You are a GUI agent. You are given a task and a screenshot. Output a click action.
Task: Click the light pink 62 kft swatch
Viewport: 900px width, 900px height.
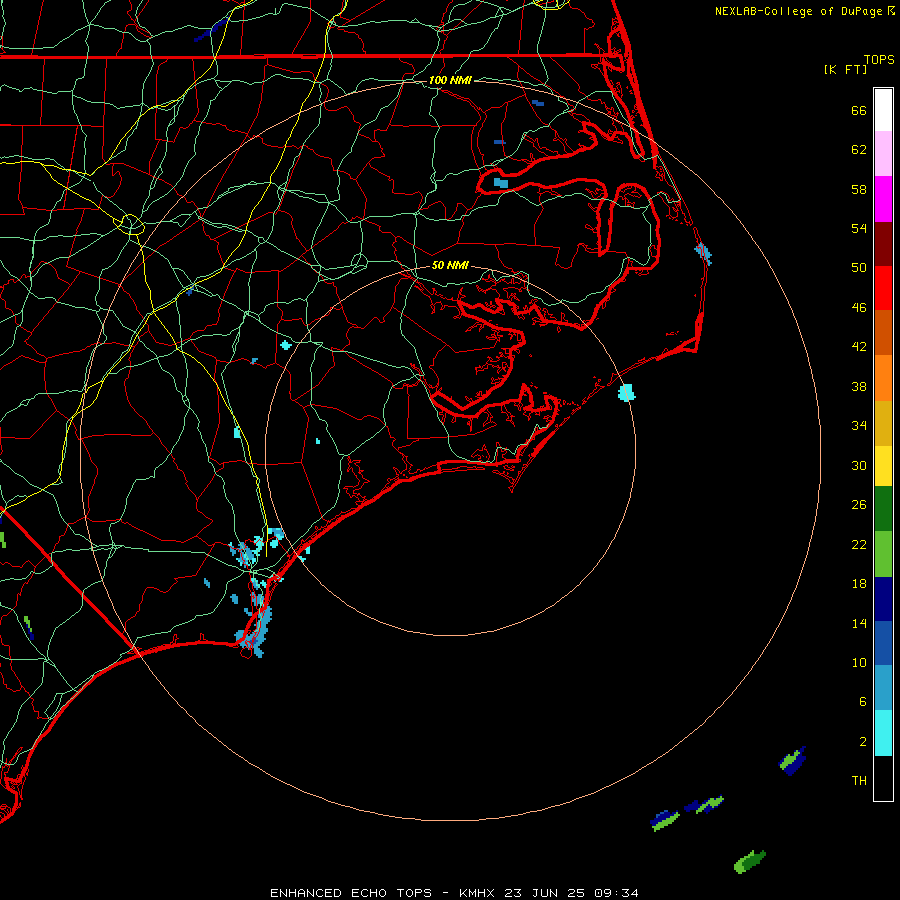tap(883, 153)
